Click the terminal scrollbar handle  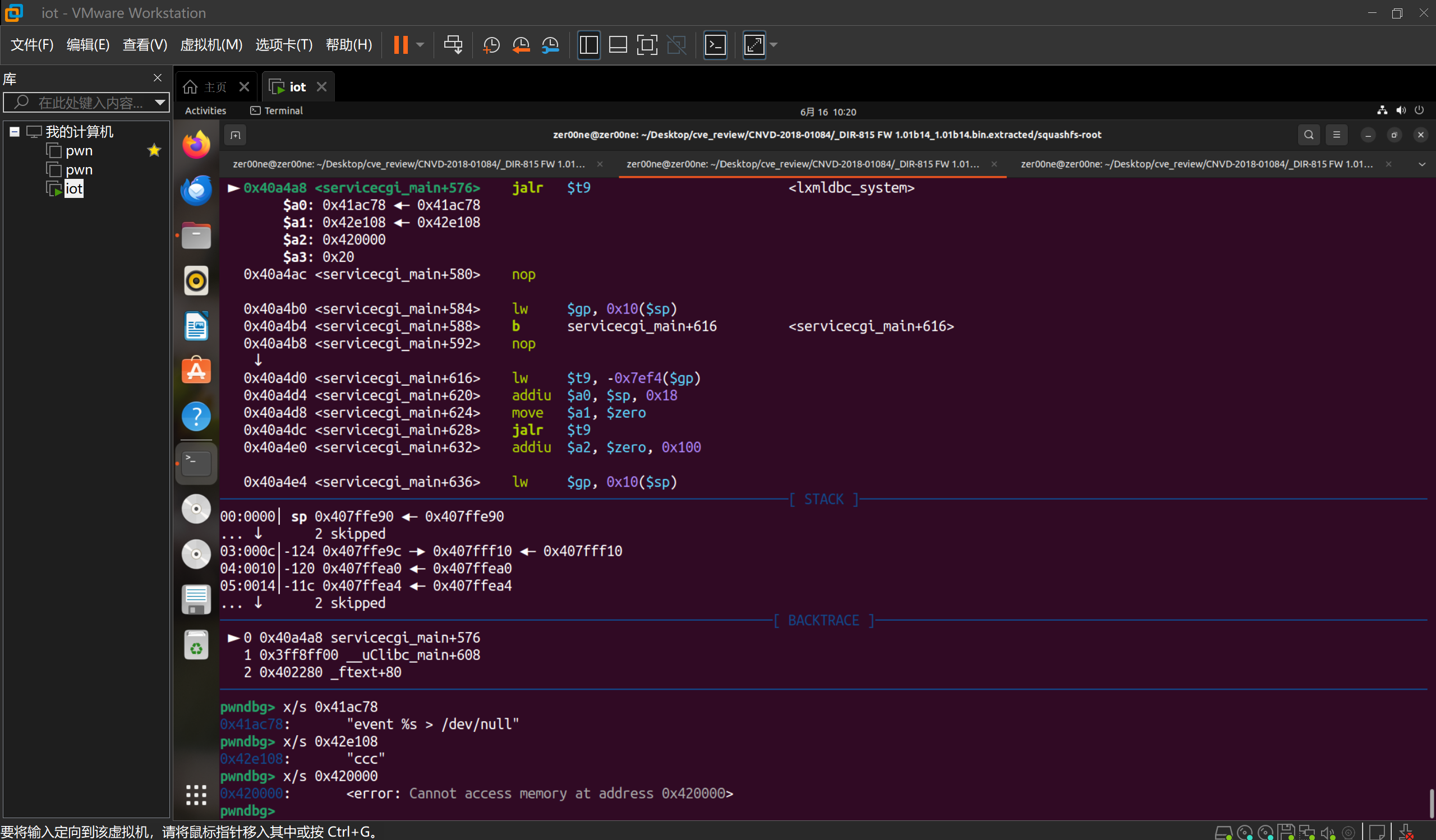pos(1430,804)
